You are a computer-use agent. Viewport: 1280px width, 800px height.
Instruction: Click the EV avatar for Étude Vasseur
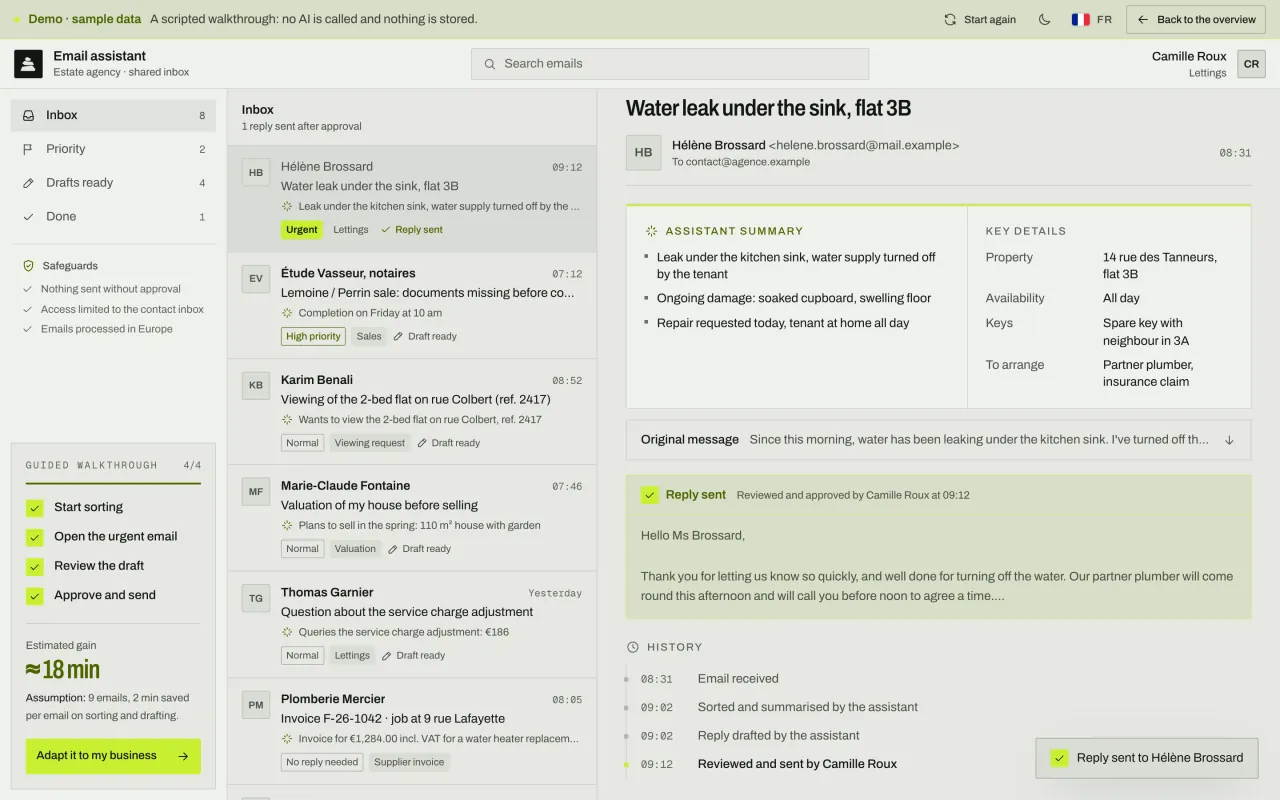point(256,279)
